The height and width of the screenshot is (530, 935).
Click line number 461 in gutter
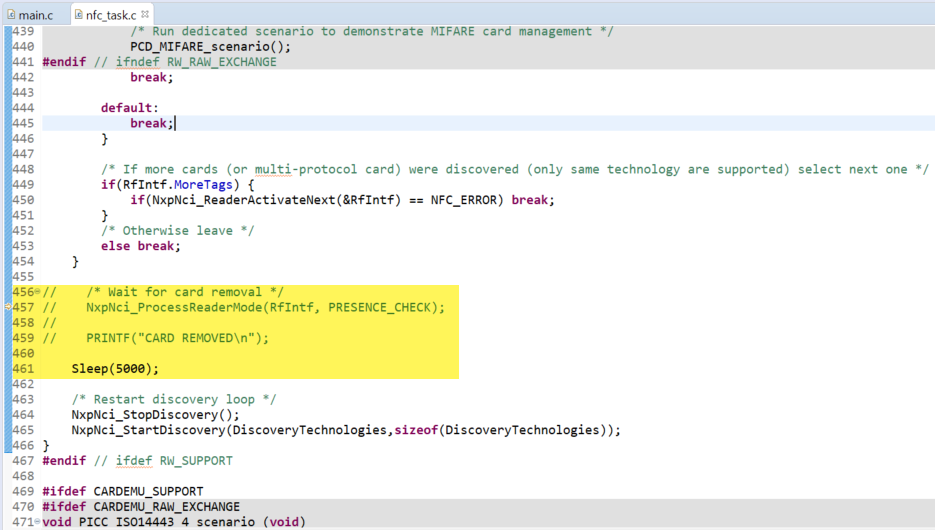(23, 369)
